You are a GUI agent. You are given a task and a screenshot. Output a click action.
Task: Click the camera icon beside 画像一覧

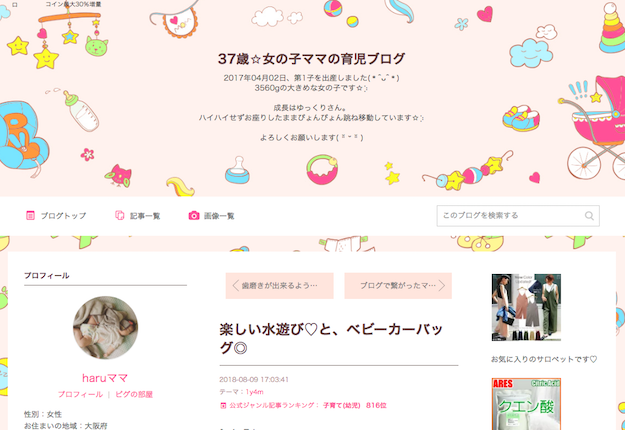tap(194, 216)
